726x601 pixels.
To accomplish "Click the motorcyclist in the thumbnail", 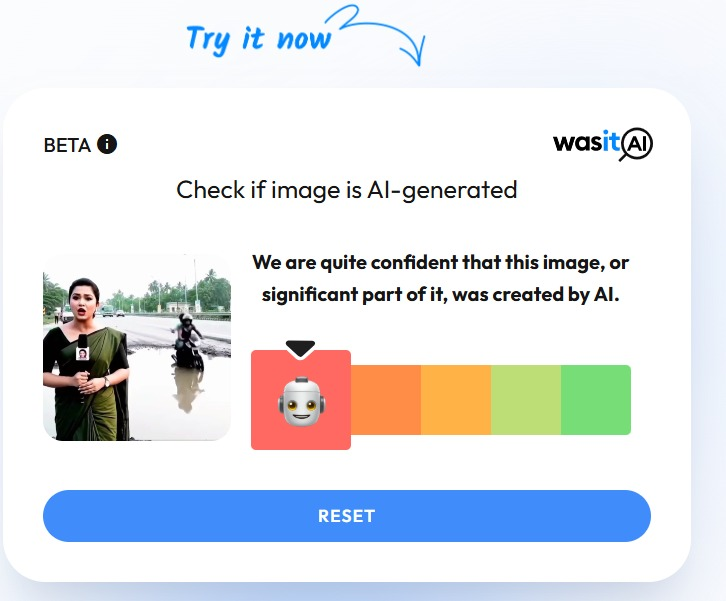I will point(188,340).
